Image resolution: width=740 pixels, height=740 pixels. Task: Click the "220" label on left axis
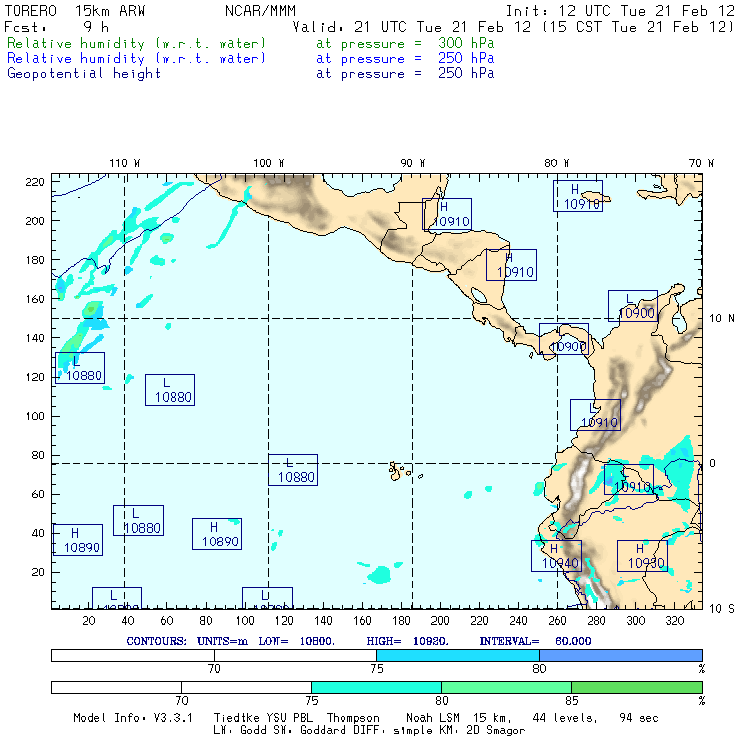[34, 182]
